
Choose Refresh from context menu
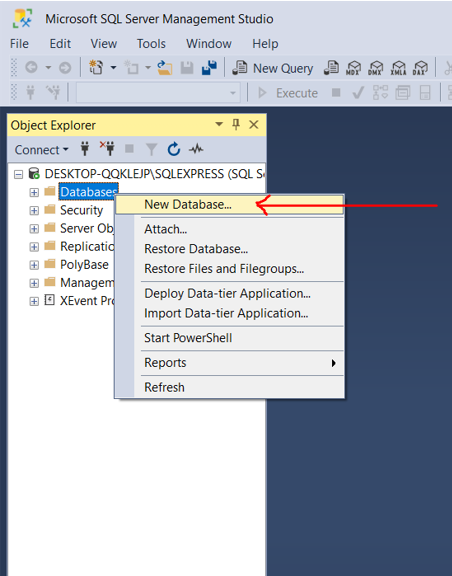[x=230, y=388]
